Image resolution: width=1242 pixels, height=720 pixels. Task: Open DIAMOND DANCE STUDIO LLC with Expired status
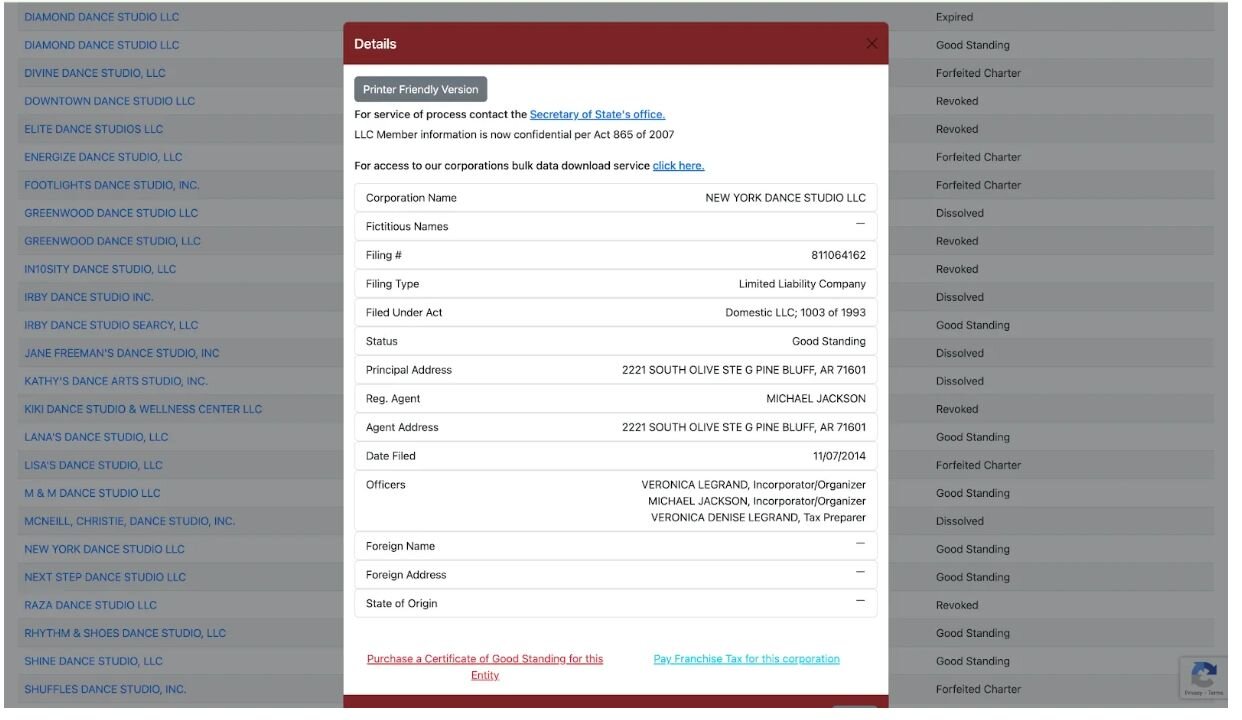click(x=102, y=17)
